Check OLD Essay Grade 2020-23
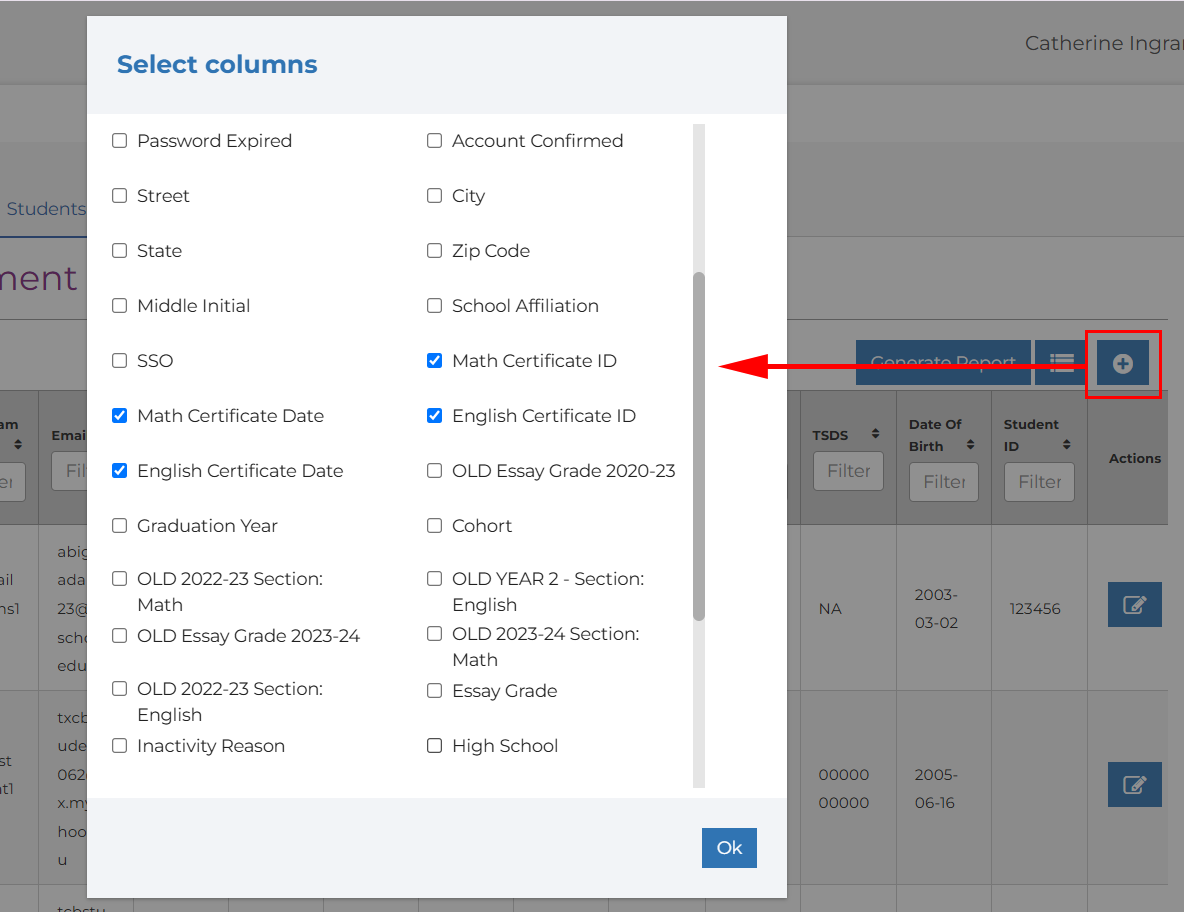The height and width of the screenshot is (912, 1184). 434,470
